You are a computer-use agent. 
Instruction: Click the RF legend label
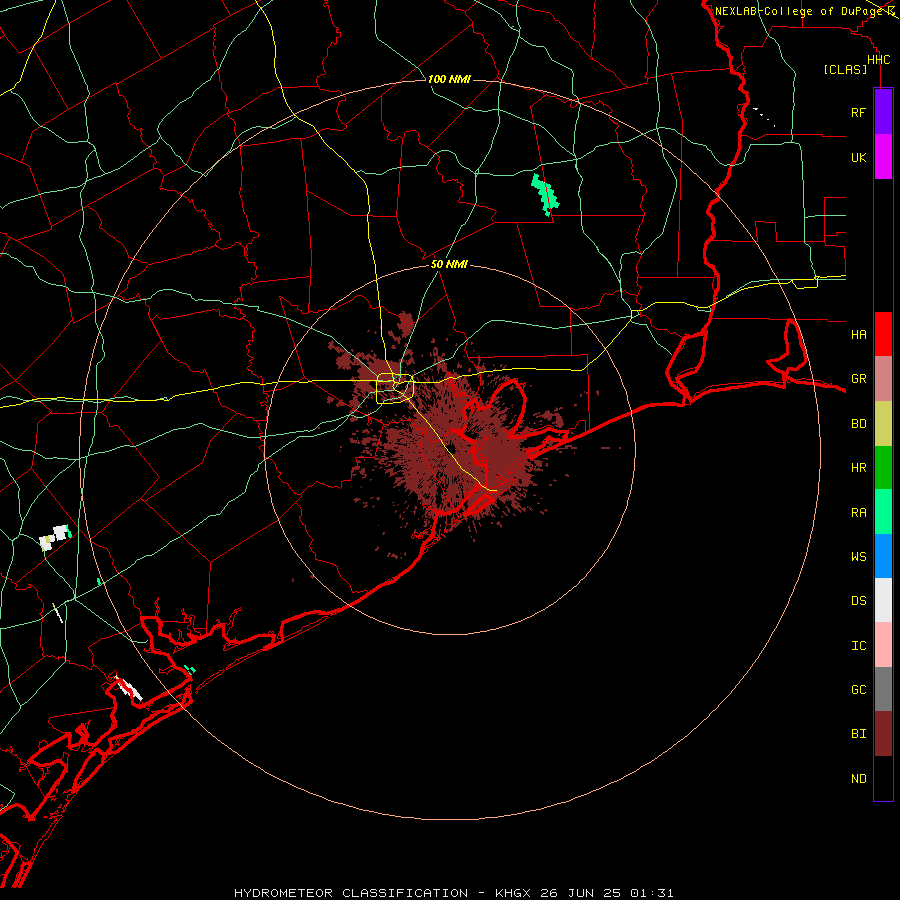click(x=859, y=112)
